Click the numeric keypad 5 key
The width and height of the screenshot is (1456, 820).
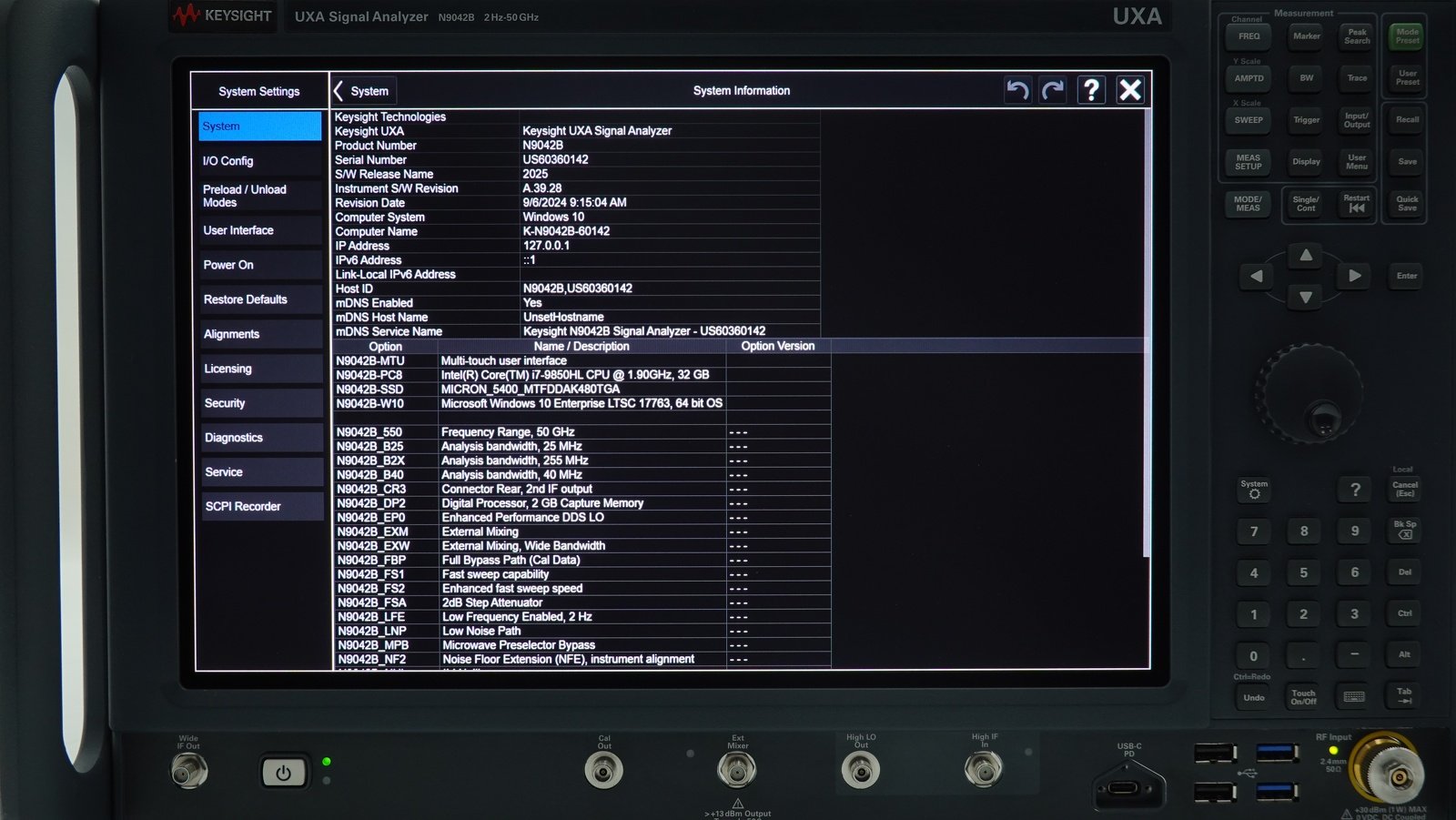[x=1304, y=572]
